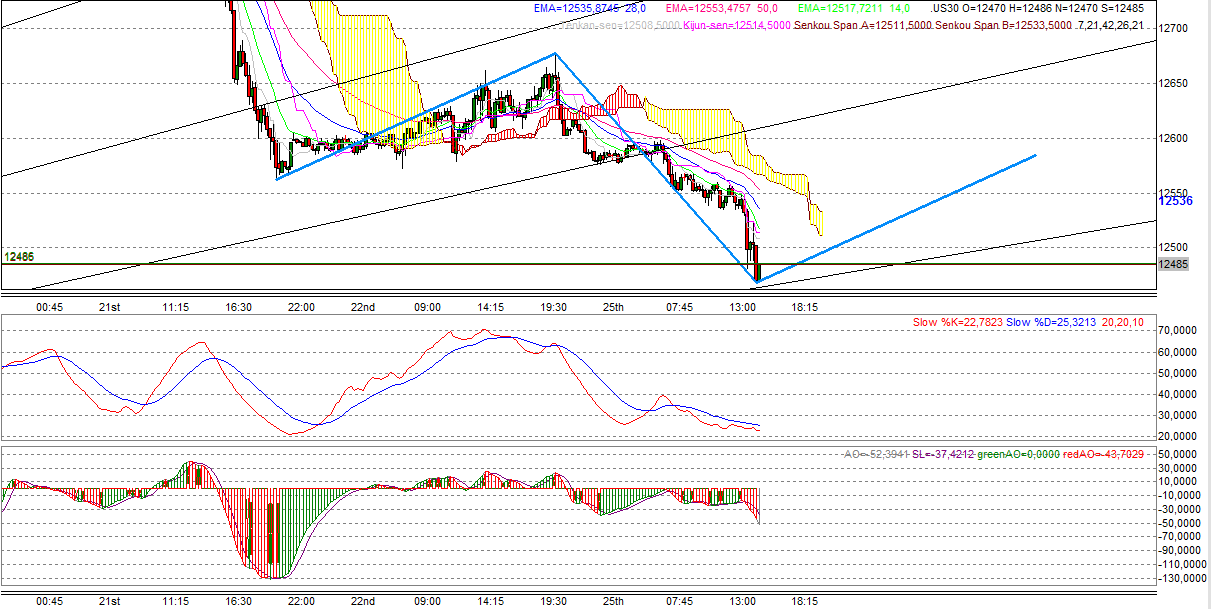Click the Slow %K=22,7823 stochastic label

958,322
